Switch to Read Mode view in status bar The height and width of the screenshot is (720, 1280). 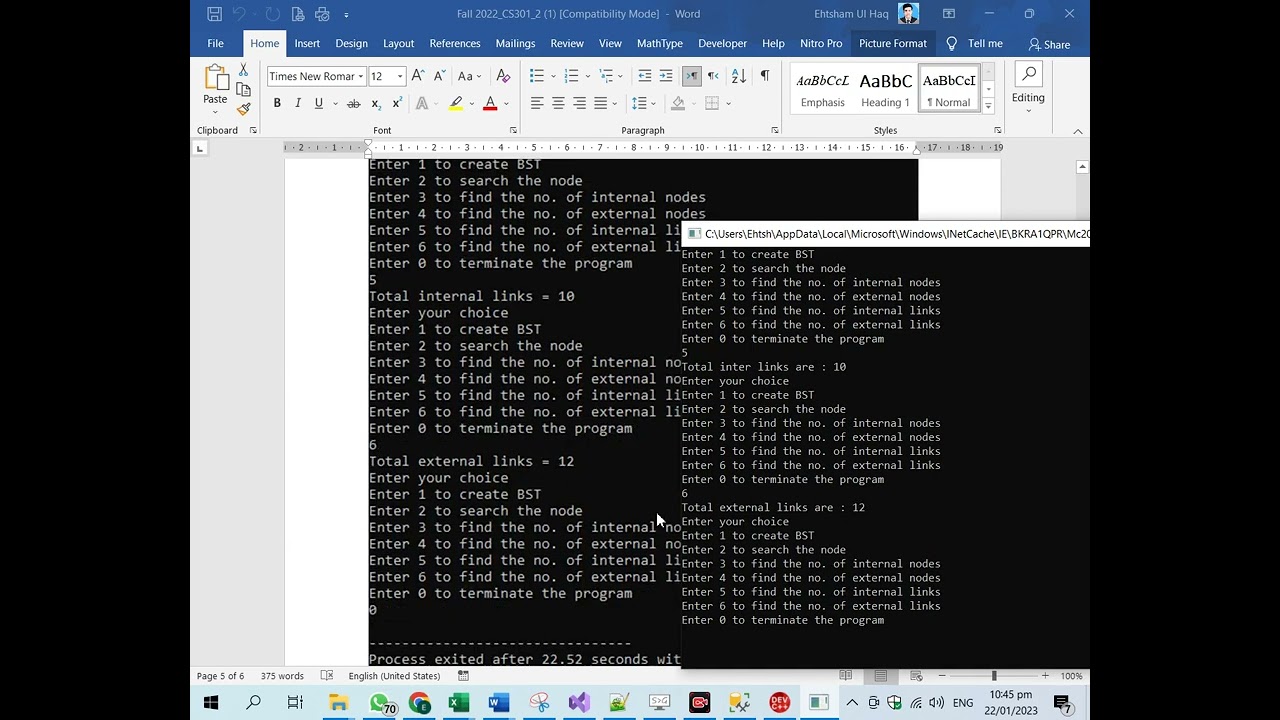[846, 676]
